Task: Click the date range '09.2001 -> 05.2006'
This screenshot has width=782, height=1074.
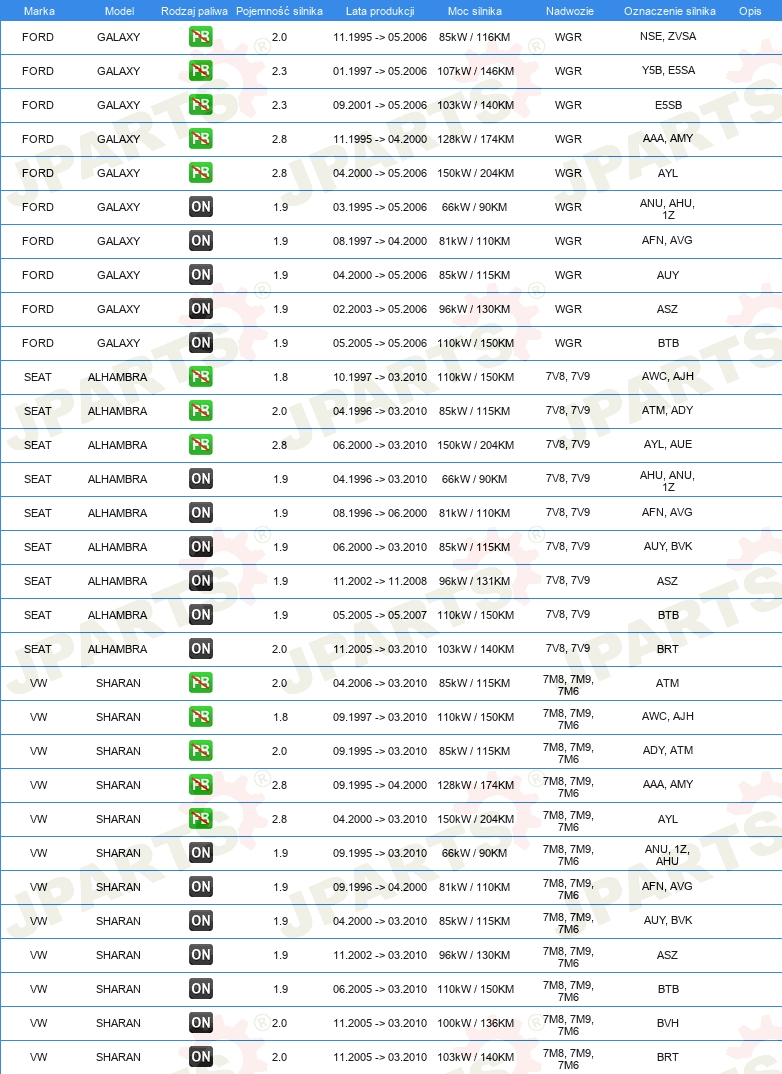Action: click(380, 105)
